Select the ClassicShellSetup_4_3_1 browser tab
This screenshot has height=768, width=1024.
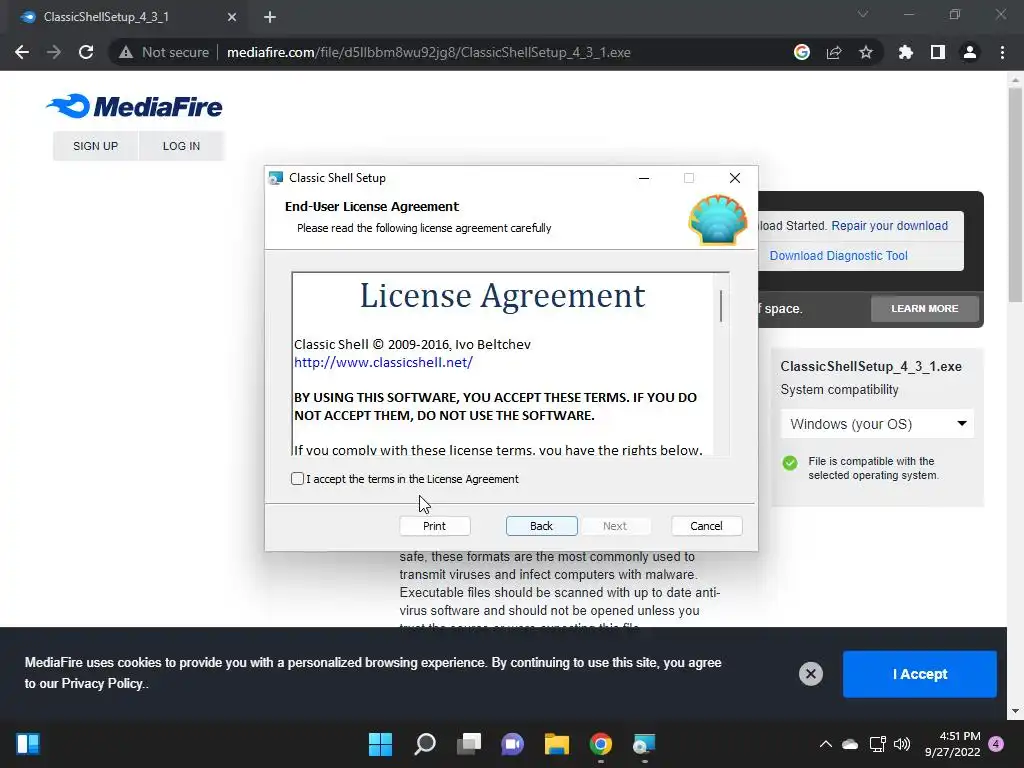click(x=127, y=17)
